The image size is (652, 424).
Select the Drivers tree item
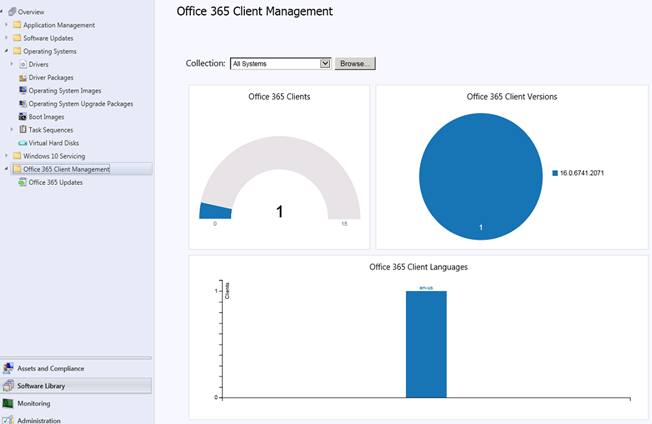38,64
